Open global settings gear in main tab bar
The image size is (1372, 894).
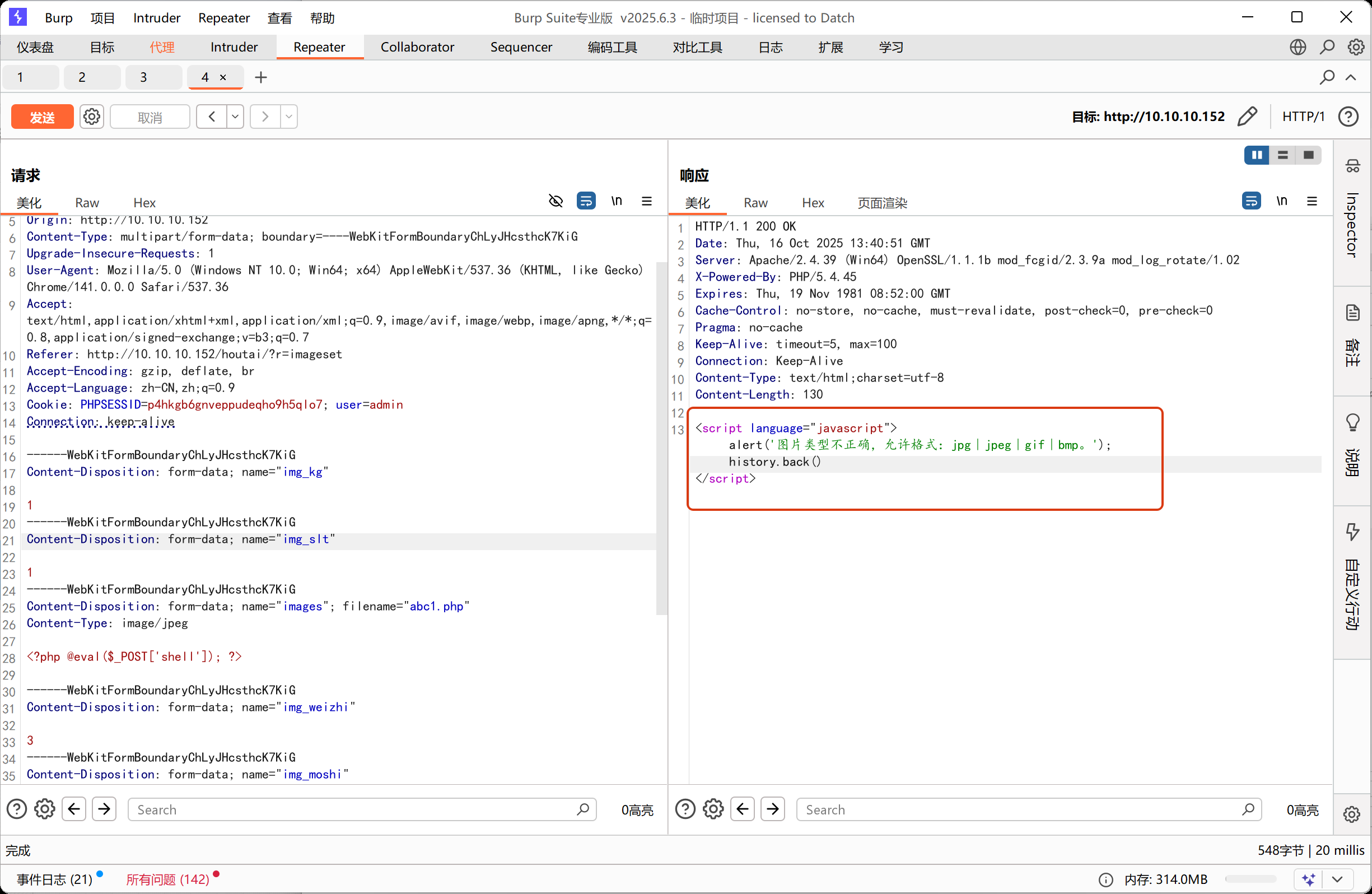1356,47
